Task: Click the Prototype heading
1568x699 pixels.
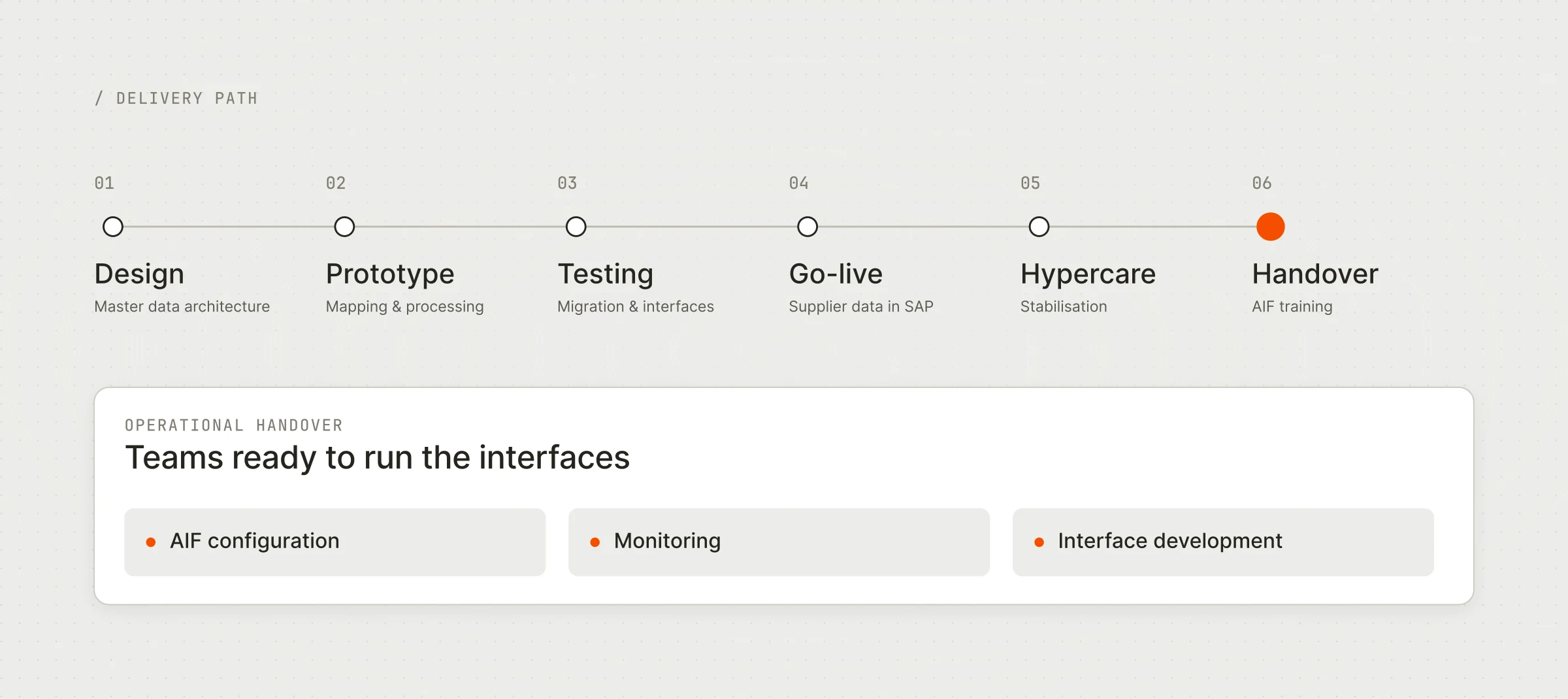Action: click(x=390, y=274)
